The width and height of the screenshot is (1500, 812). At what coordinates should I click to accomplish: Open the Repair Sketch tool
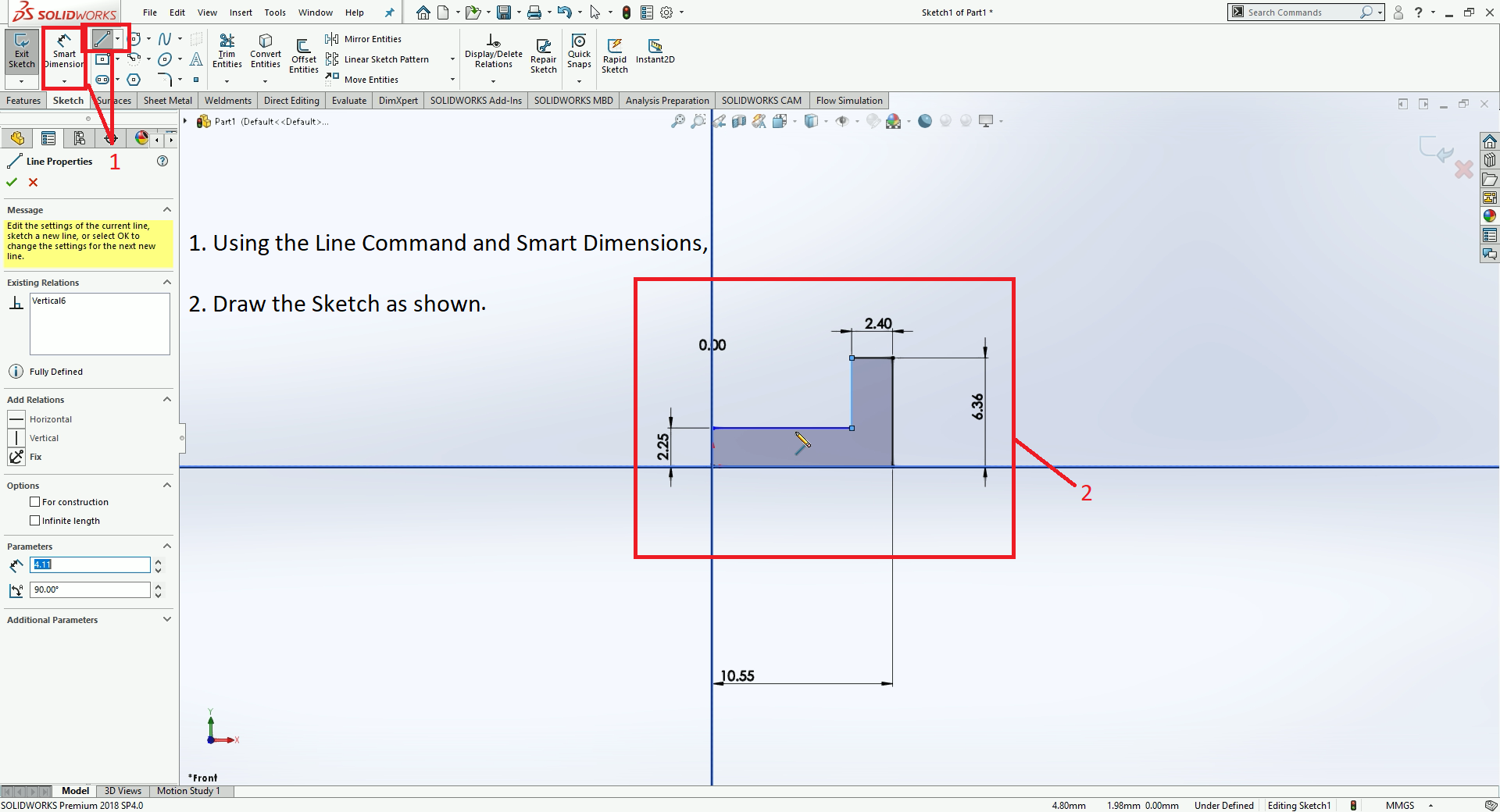[543, 56]
